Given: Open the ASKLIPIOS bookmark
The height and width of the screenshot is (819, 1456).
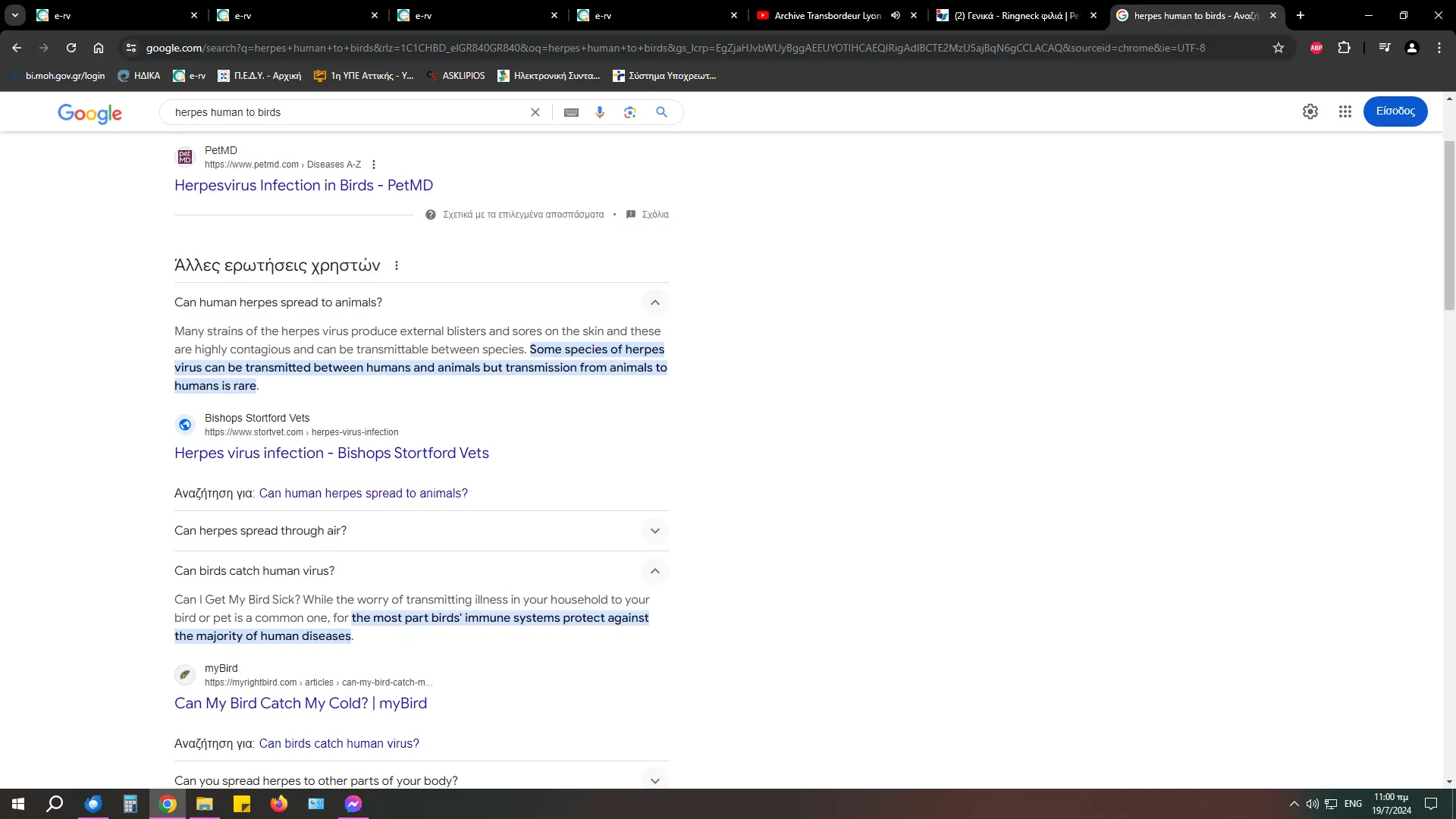Looking at the screenshot, I should [455, 76].
